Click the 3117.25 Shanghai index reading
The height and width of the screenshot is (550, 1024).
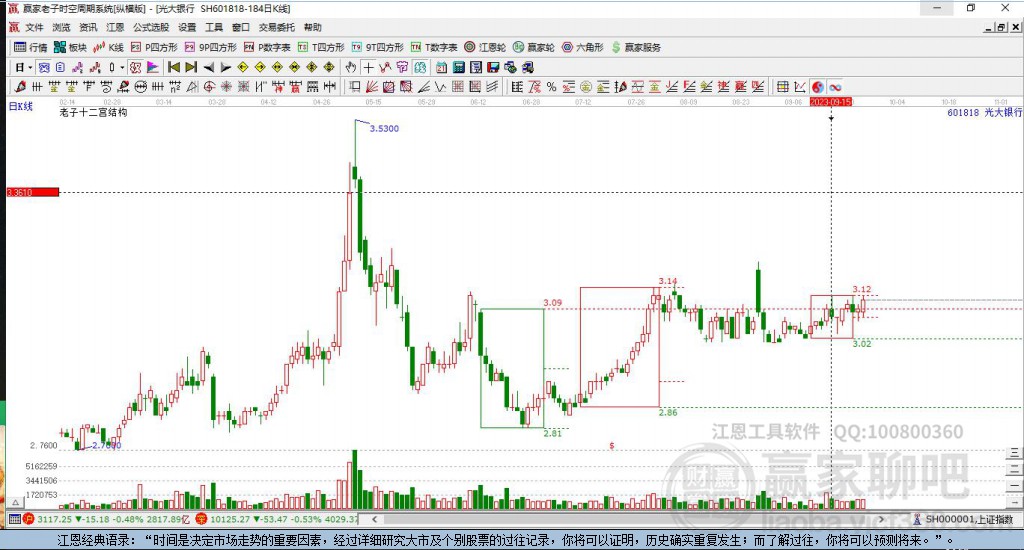pos(54,519)
